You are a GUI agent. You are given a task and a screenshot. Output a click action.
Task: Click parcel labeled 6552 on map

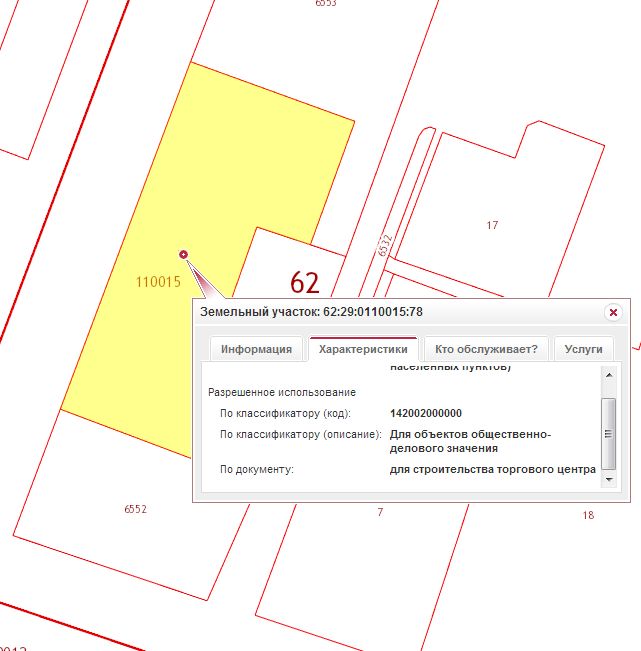point(136,509)
